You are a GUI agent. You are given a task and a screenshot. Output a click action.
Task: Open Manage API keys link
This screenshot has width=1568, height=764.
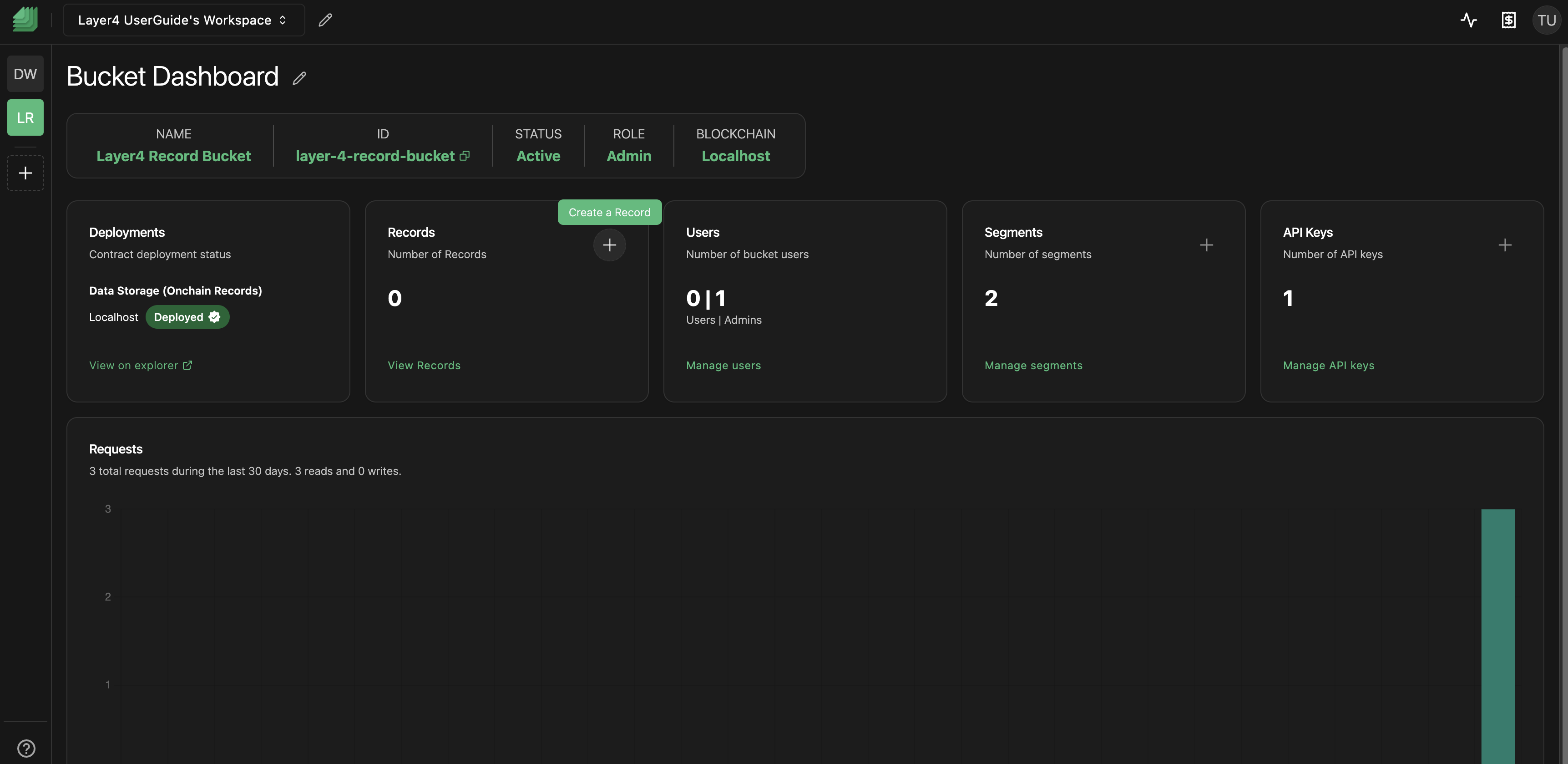(1329, 366)
